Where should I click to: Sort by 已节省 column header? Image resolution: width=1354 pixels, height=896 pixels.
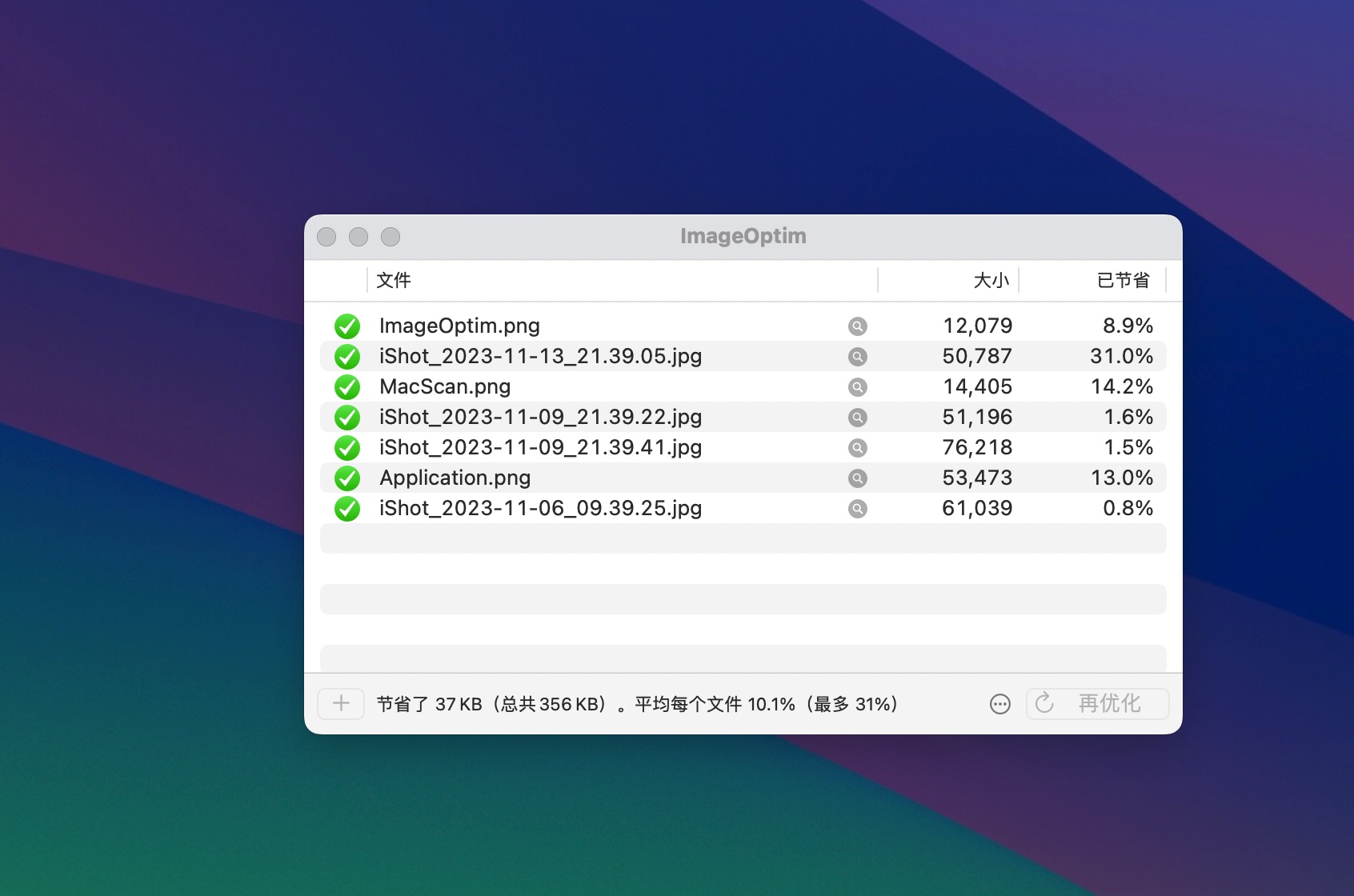click(x=1123, y=281)
